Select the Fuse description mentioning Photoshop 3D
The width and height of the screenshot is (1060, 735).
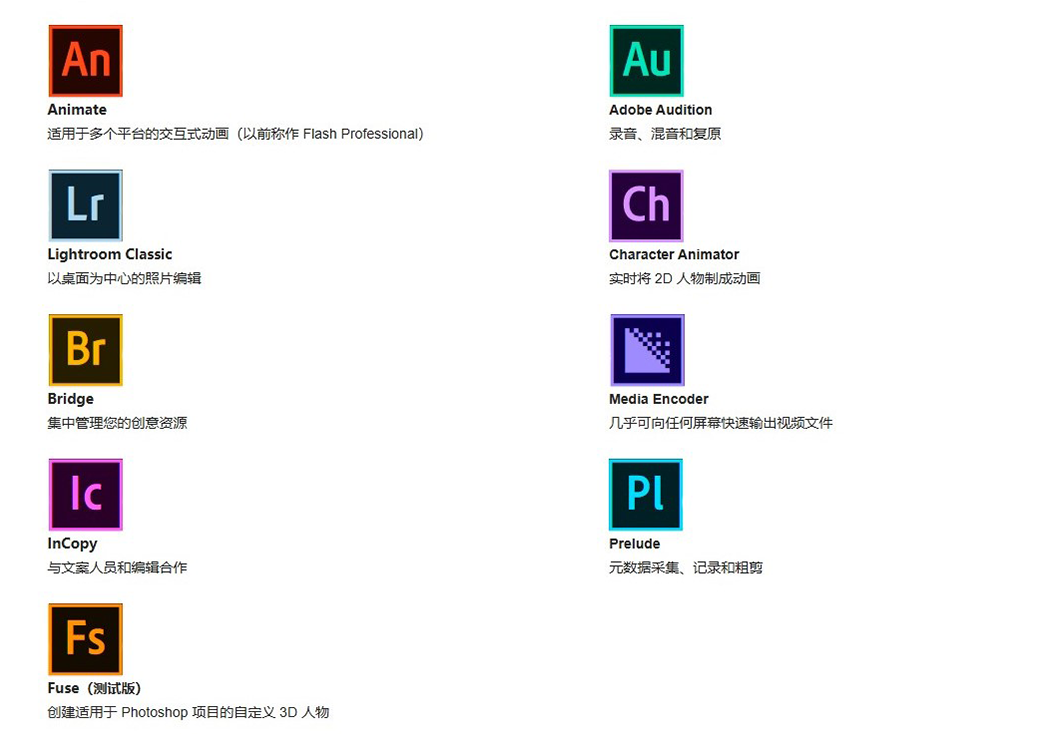pyautogui.click(x=188, y=713)
